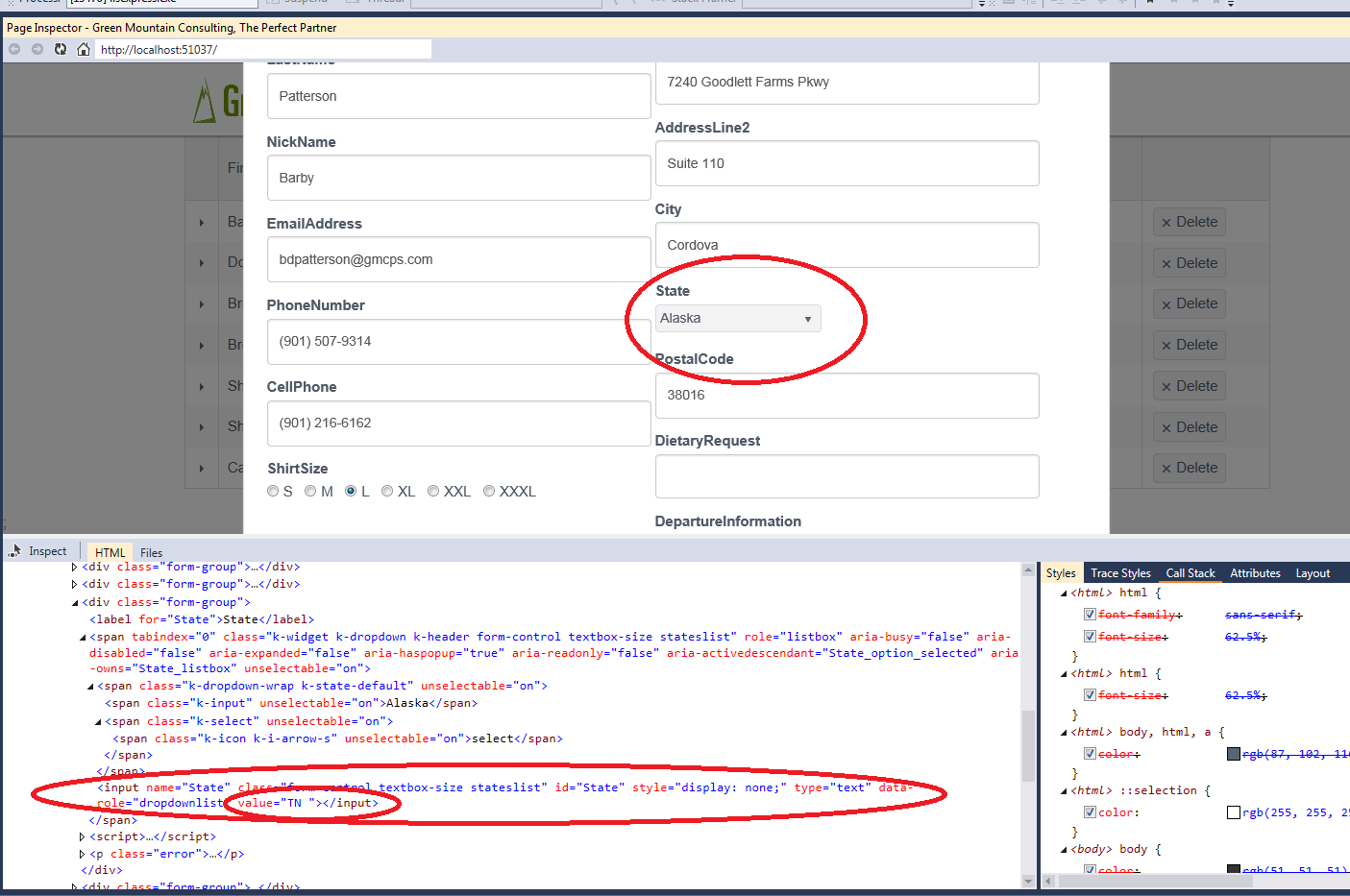Click the localhost URL address bar
1350x896 pixels.
point(263,49)
